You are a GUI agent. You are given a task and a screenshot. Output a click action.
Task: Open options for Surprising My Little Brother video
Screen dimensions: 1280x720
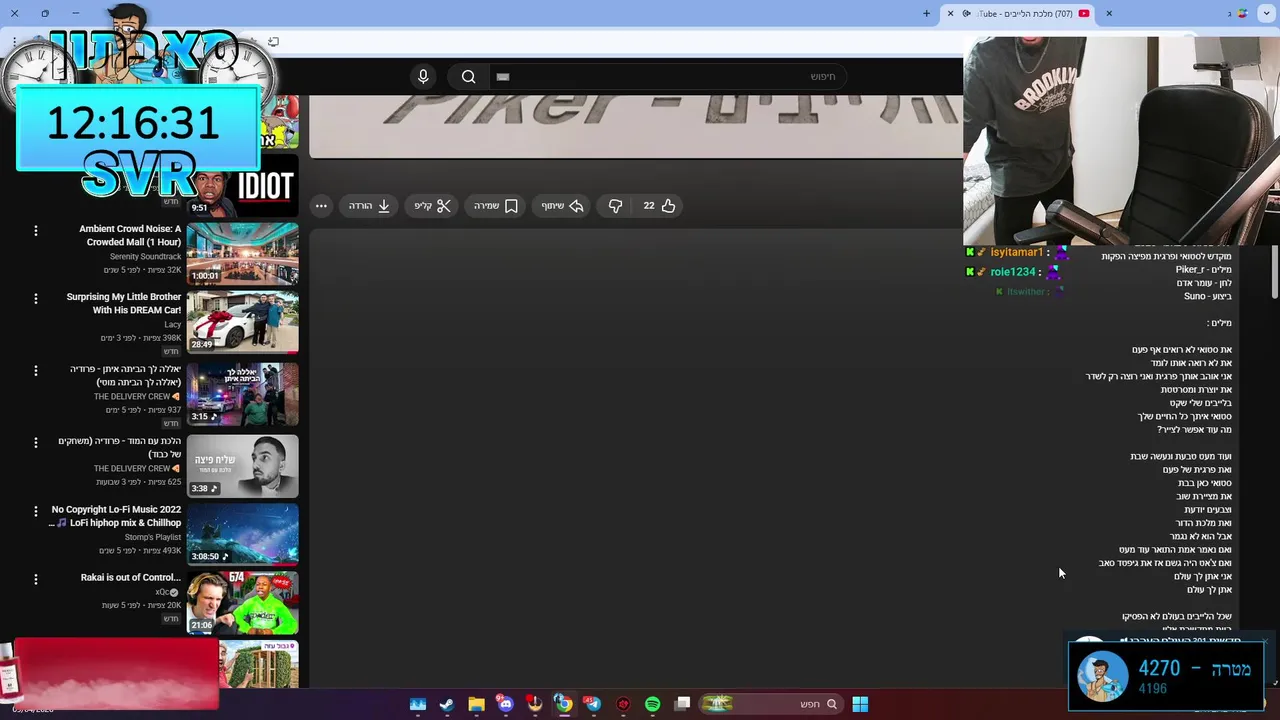(x=36, y=298)
